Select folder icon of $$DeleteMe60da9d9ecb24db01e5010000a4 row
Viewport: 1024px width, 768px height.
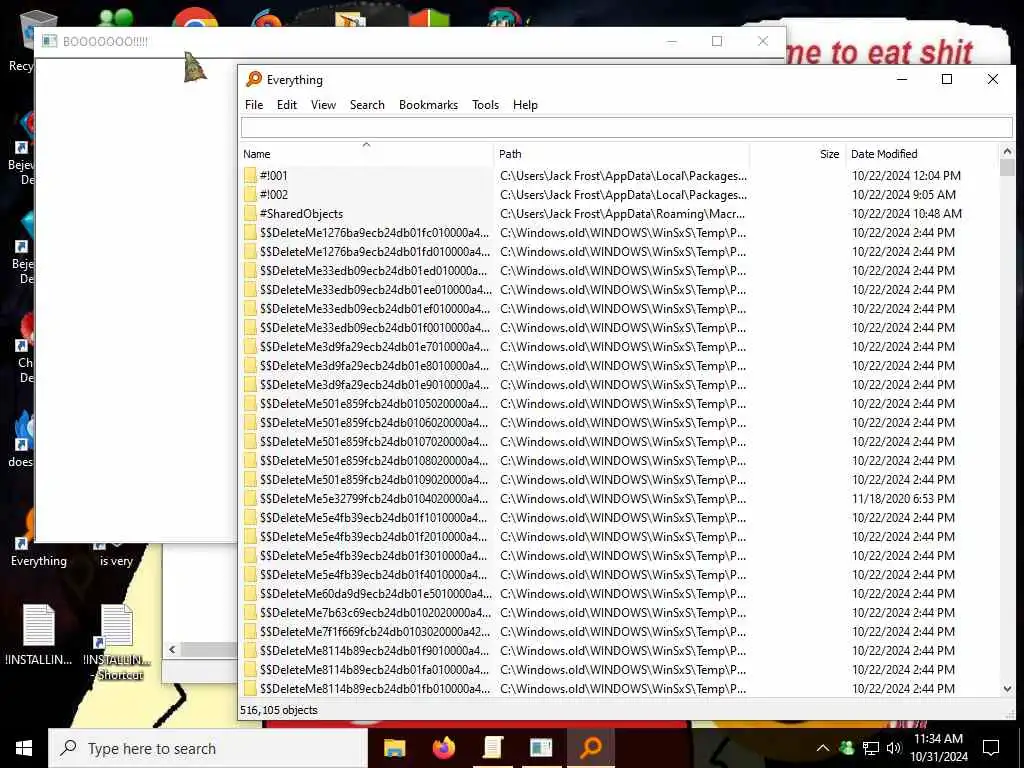(250, 594)
